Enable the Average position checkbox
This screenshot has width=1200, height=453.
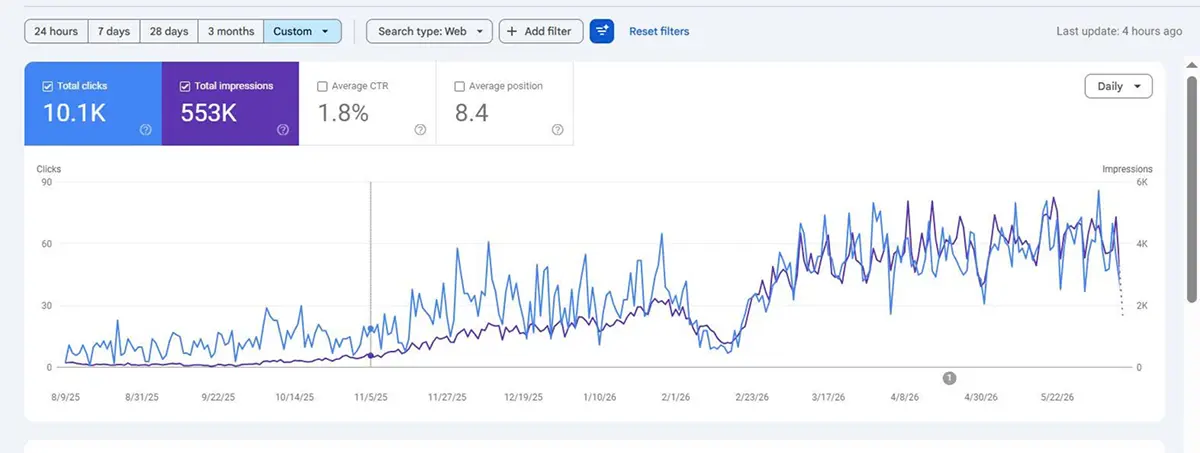pyautogui.click(x=460, y=86)
